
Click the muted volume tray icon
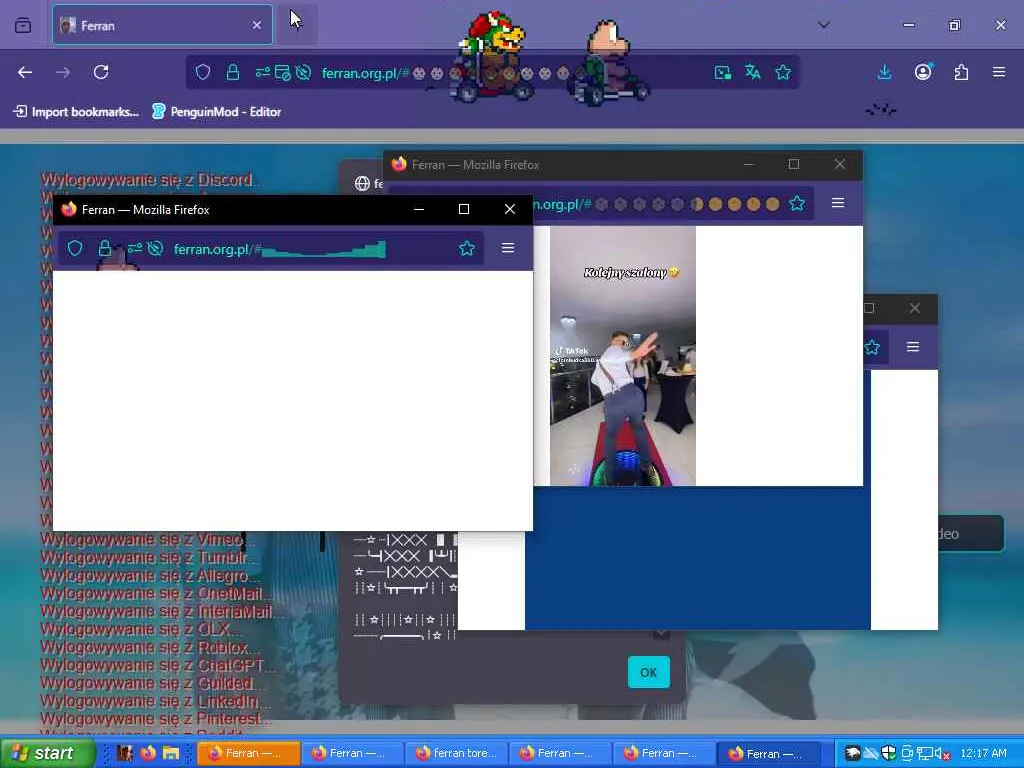(x=942, y=753)
